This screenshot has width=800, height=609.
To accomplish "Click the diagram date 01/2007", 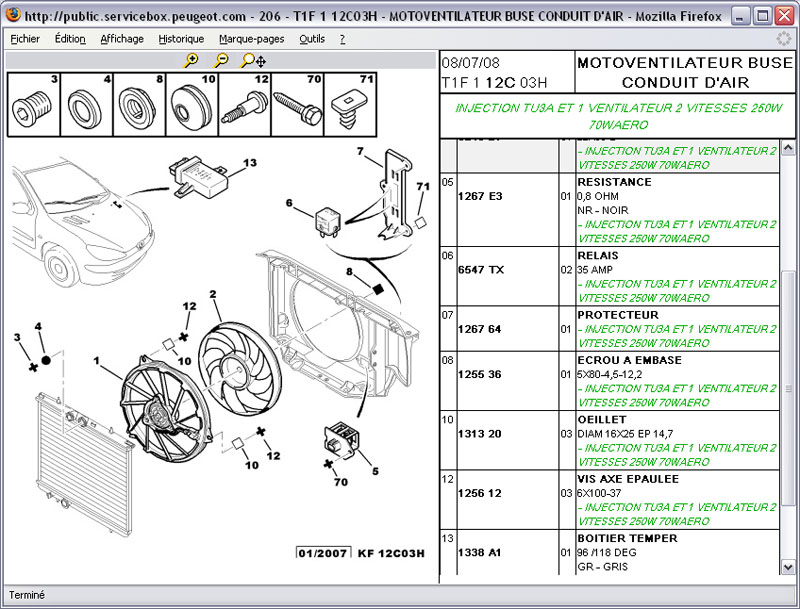I will (x=323, y=553).
